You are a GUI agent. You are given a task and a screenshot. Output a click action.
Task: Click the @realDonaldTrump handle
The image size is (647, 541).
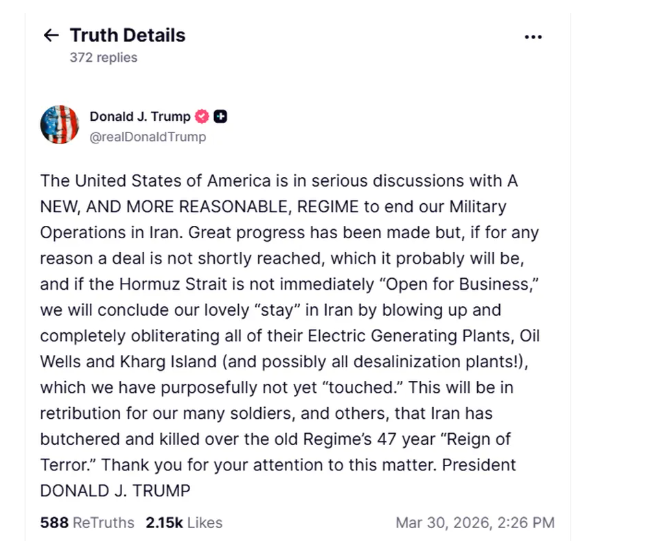click(x=147, y=136)
